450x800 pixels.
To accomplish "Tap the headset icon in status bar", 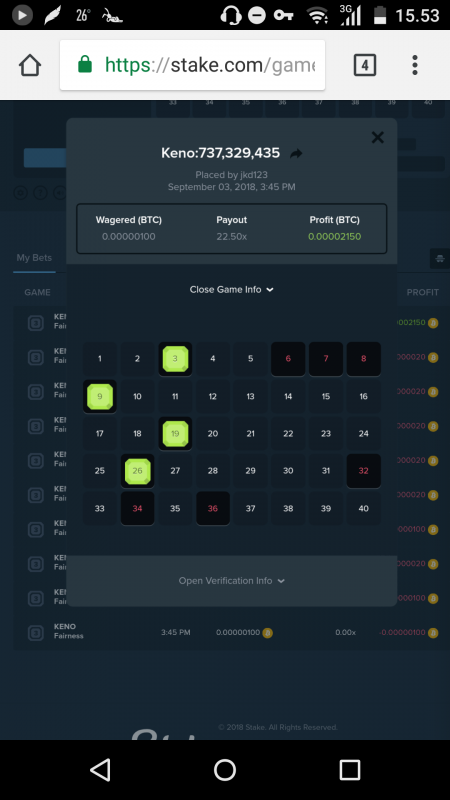I will [231, 15].
